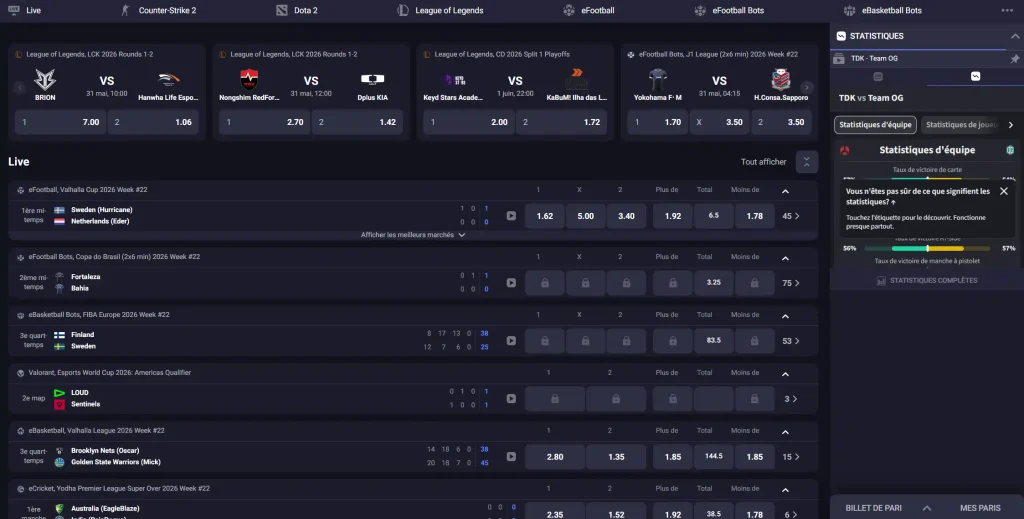Click the LOUD team logo

[59, 393]
